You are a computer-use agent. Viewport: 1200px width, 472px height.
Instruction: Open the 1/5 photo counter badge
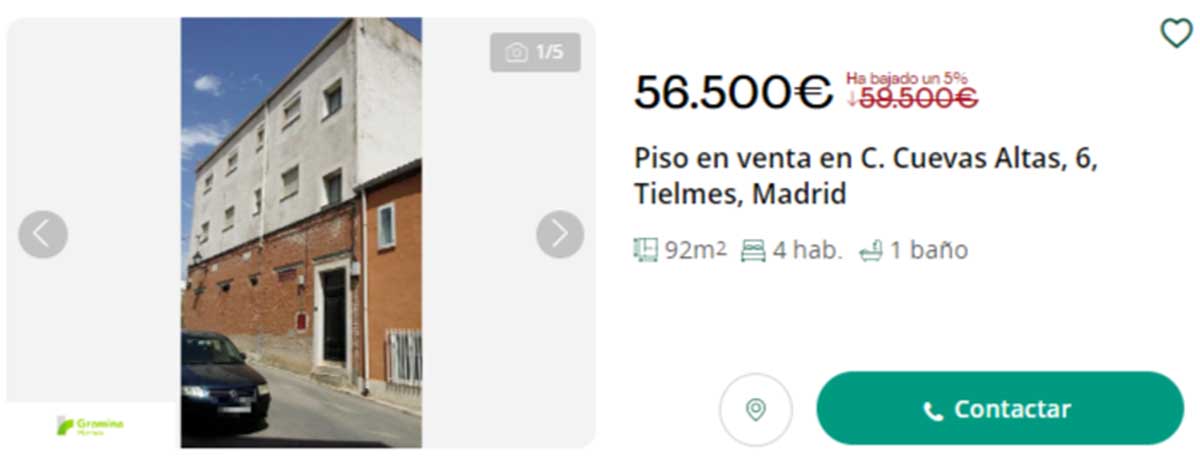(535, 53)
